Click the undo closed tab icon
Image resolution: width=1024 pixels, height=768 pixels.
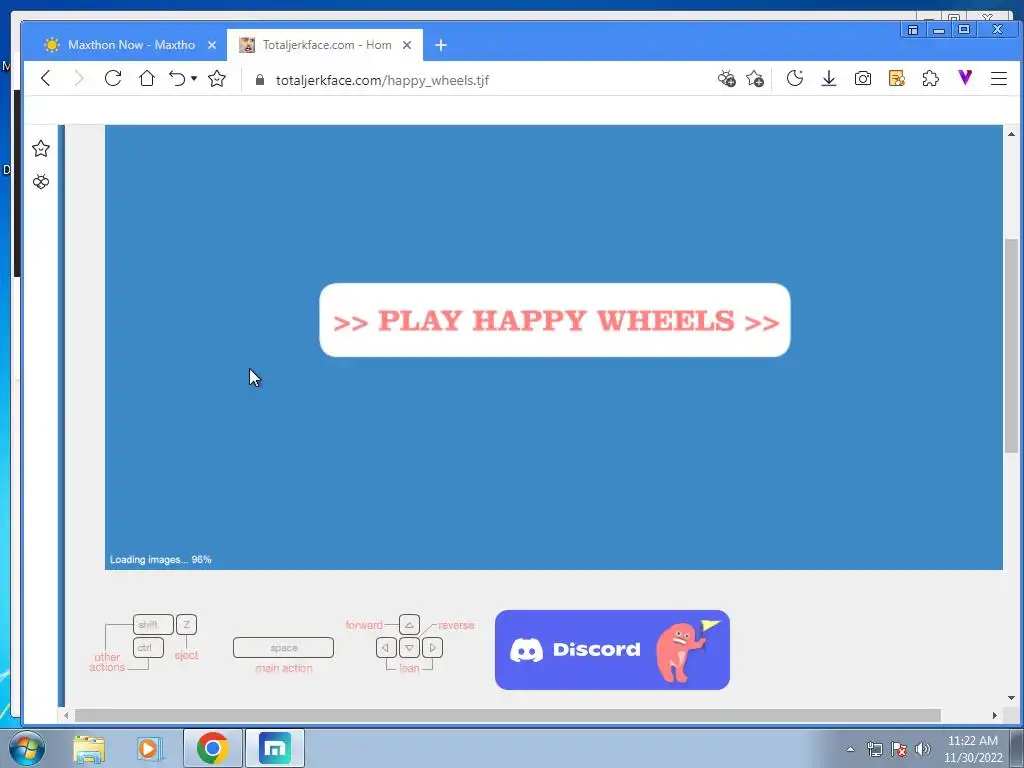(x=178, y=79)
